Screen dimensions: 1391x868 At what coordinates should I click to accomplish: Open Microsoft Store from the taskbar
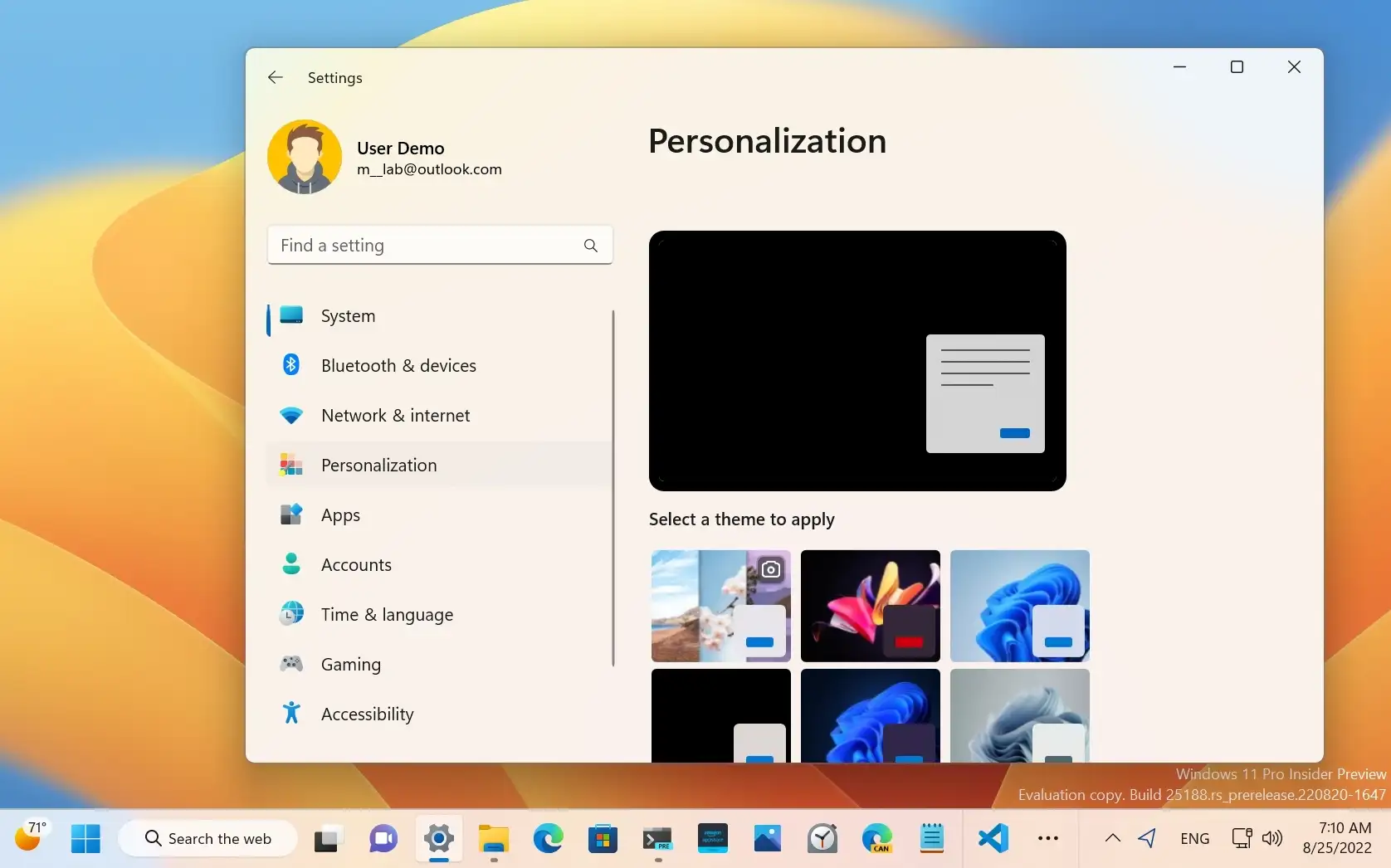tap(603, 840)
